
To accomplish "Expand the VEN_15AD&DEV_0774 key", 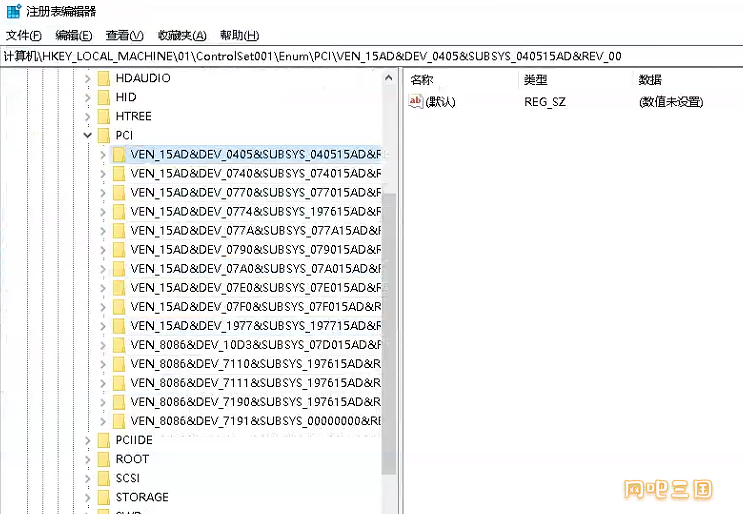I will (103, 212).
